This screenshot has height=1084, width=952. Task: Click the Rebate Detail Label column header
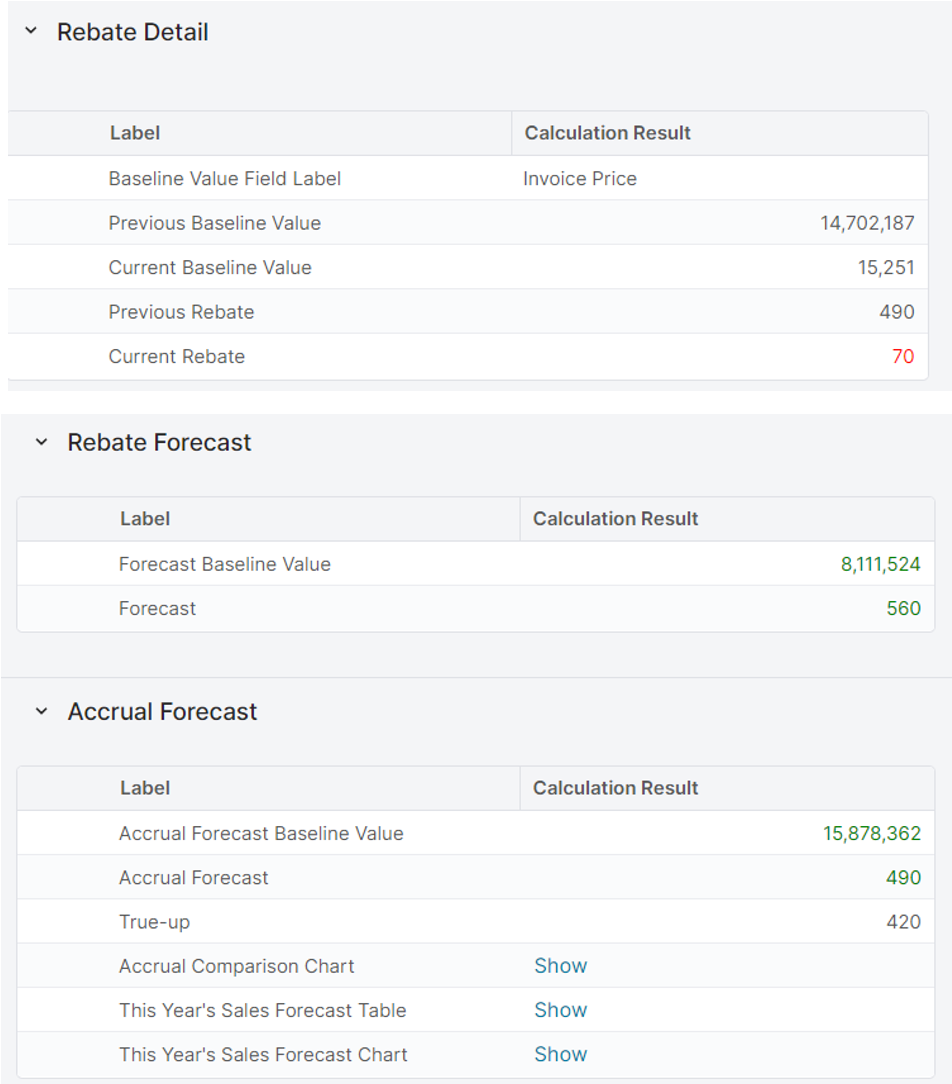(135, 133)
